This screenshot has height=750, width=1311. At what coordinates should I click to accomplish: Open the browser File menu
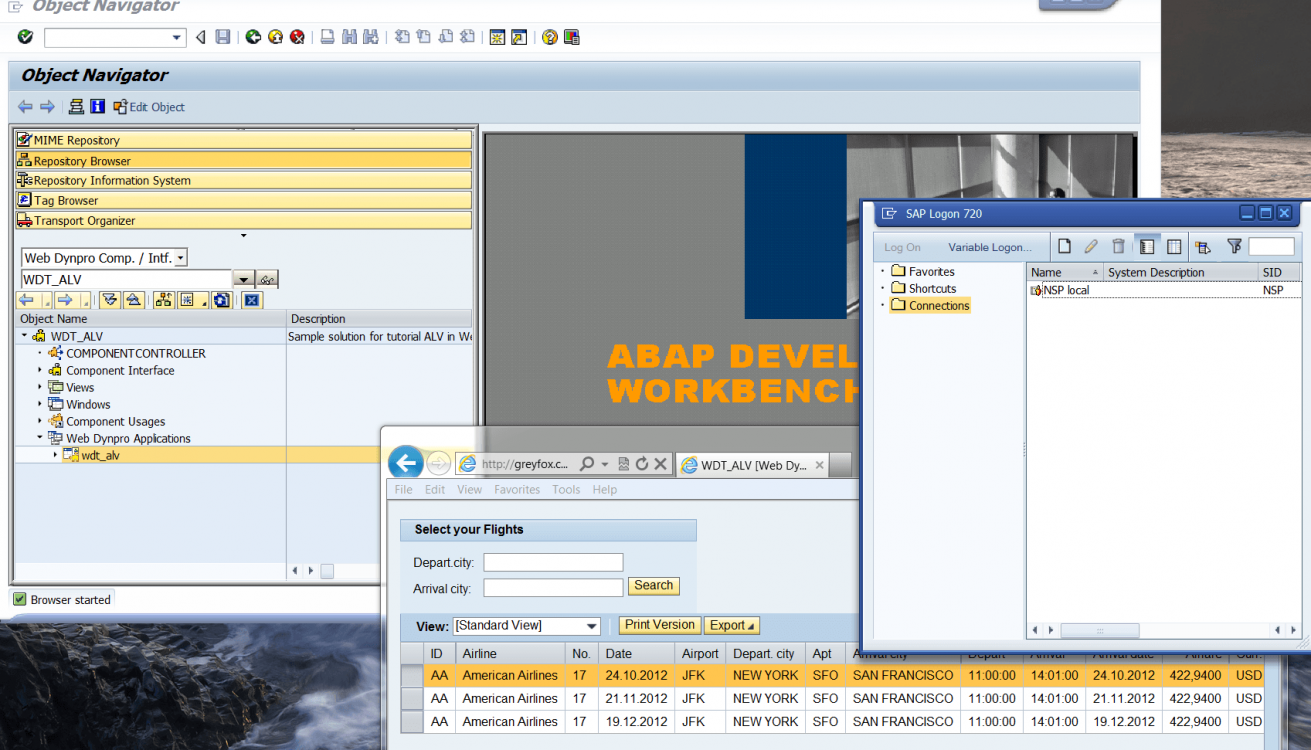404,490
